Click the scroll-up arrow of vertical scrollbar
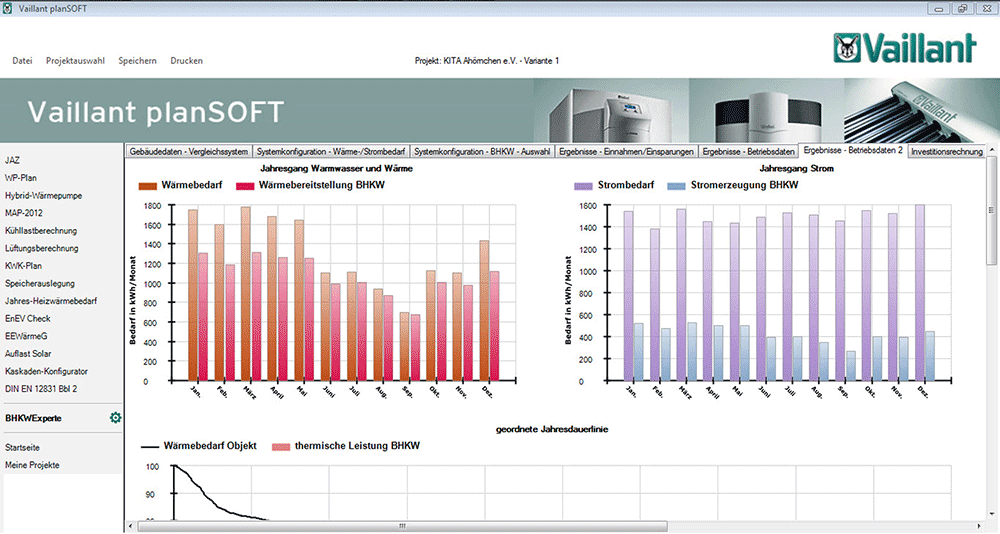The image size is (1000, 534). tap(990, 149)
